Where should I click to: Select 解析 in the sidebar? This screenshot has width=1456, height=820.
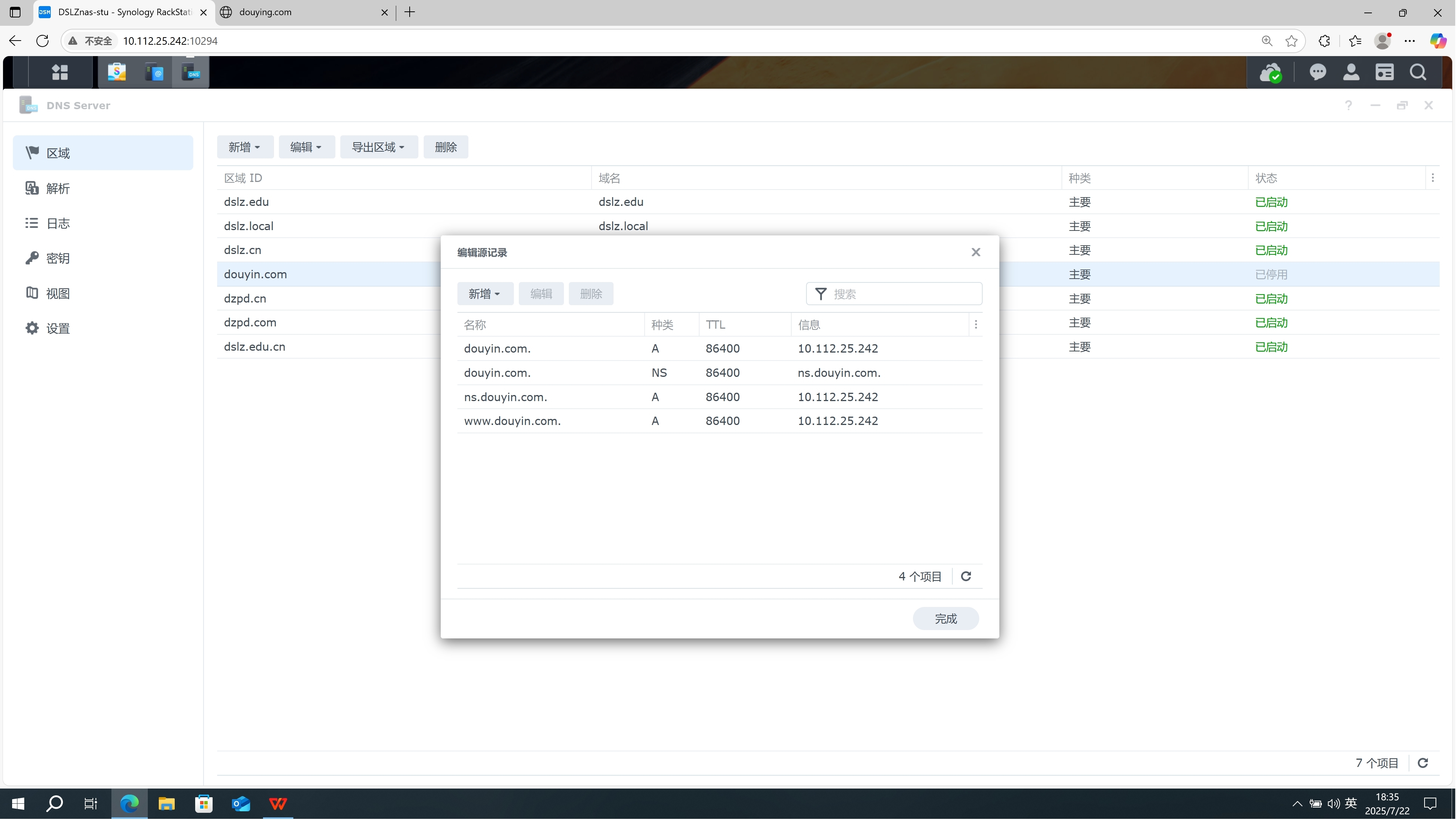point(103,188)
